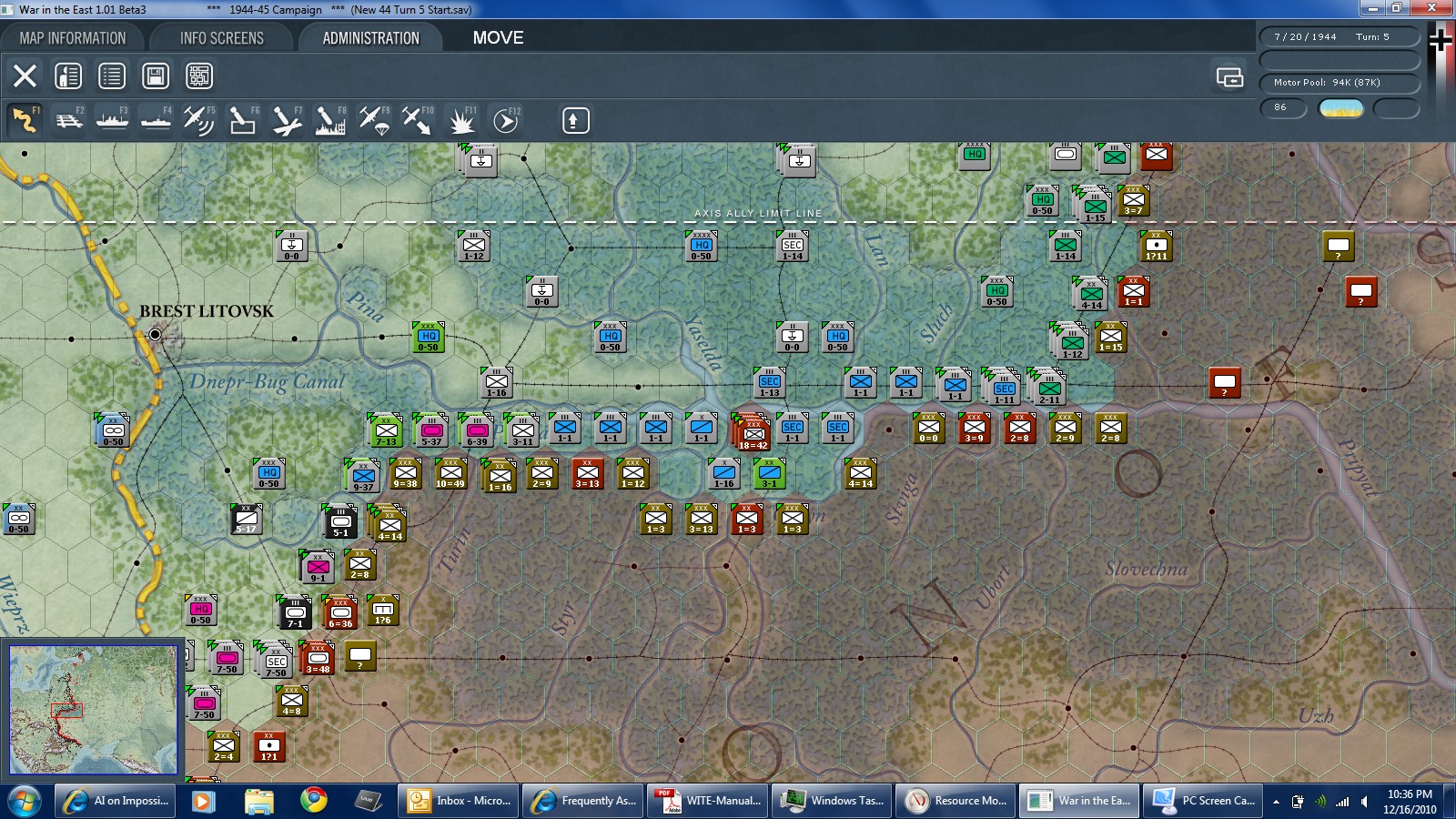Select Brest Litovsk city on the map
This screenshot has width=1456, height=819.
[156, 335]
